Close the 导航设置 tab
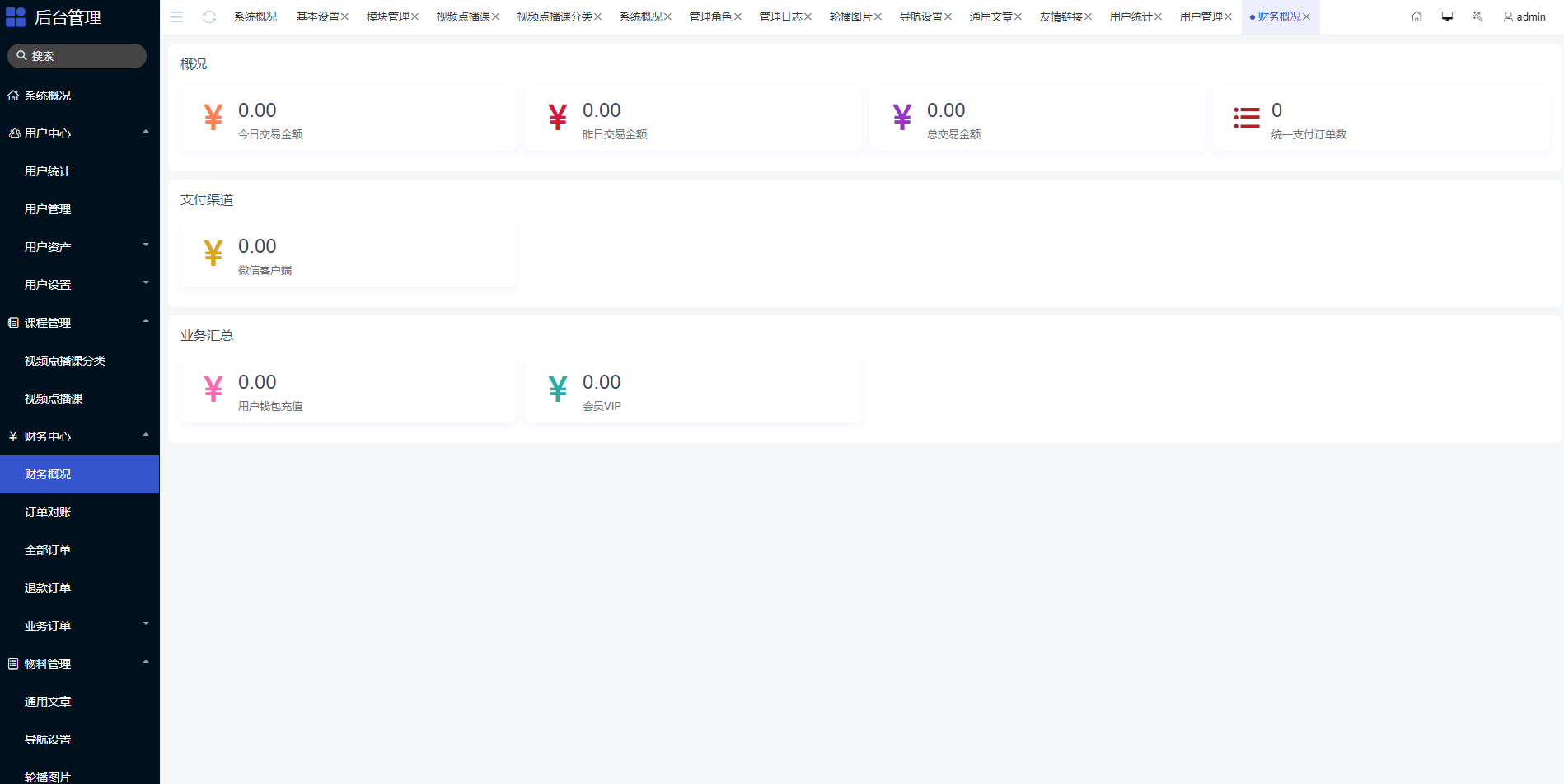Viewport: 1564px width, 784px height. click(x=948, y=16)
